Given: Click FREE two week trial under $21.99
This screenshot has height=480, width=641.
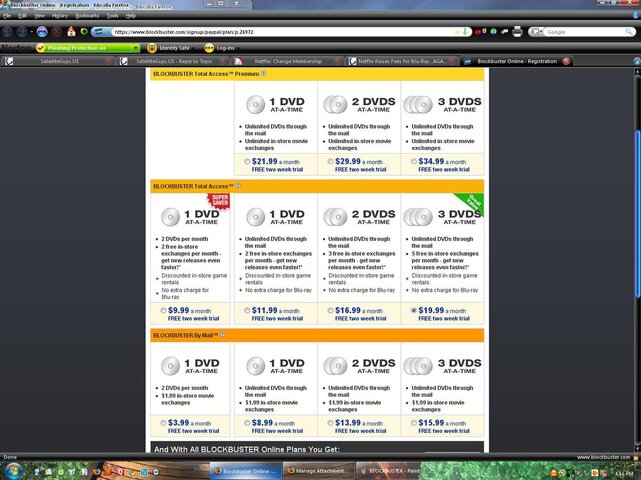Looking at the screenshot, I should [x=277, y=169].
